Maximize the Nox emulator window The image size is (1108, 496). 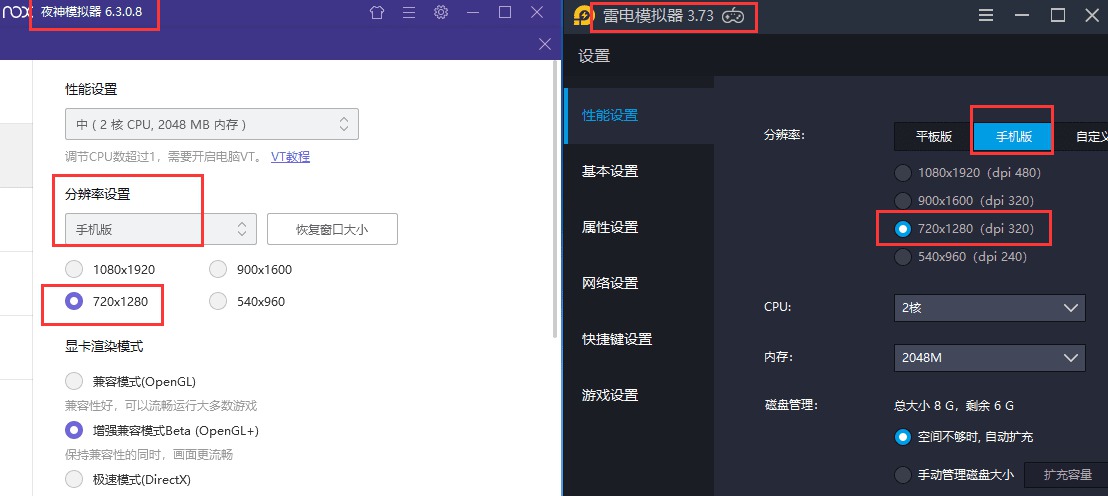505,12
